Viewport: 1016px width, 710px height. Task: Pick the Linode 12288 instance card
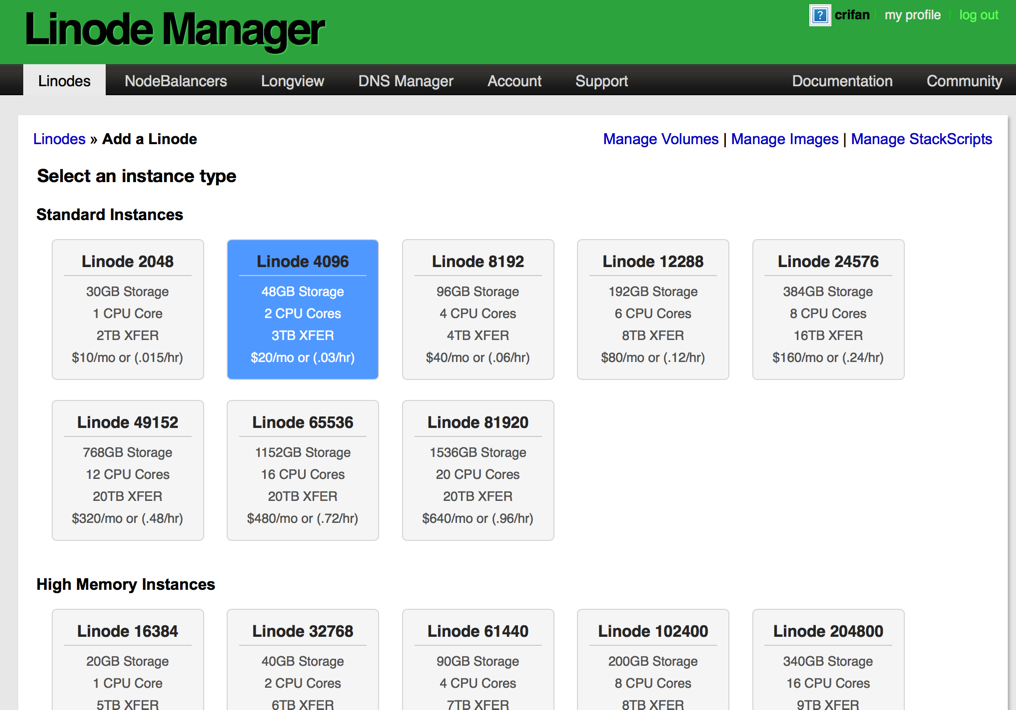652,309
